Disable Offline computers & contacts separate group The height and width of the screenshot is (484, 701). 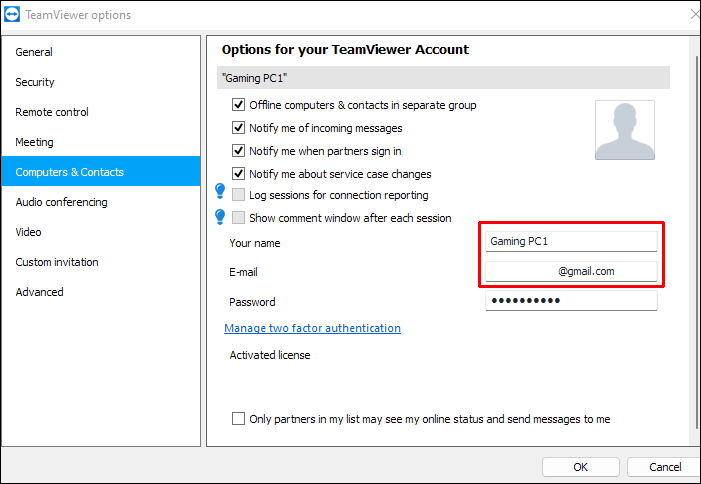(x=239, y=105)
